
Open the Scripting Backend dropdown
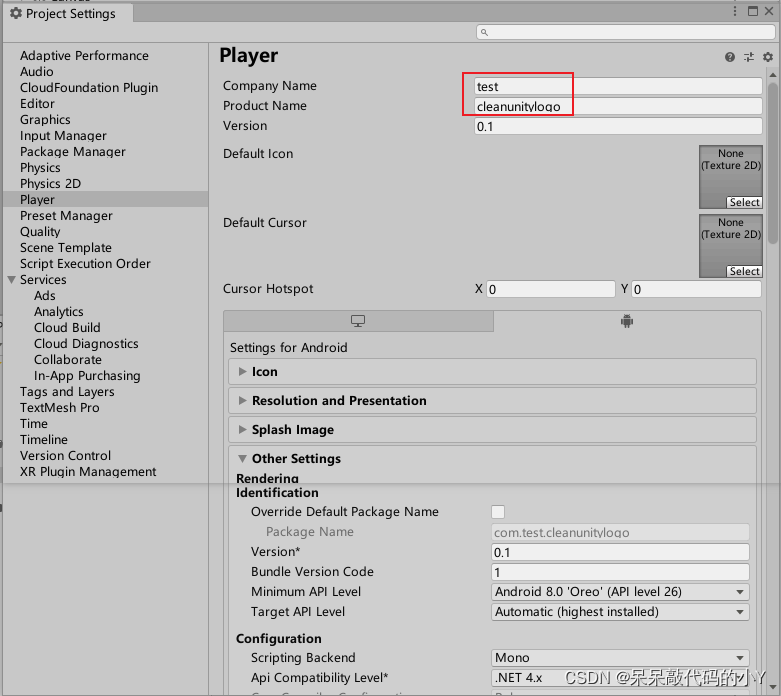(x=620, y=658)
